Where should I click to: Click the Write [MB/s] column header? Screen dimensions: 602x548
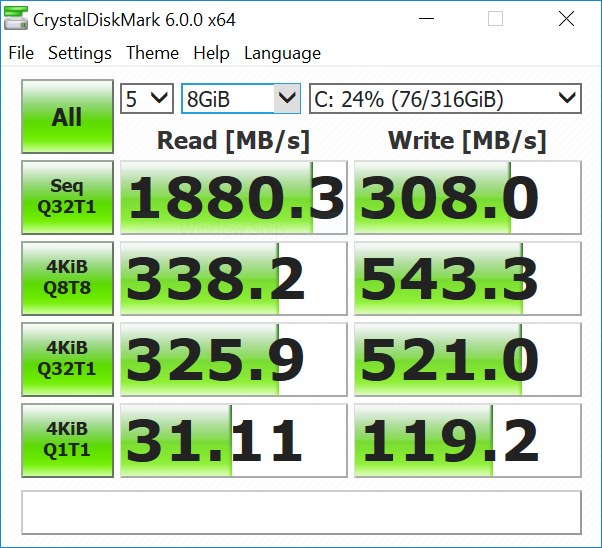click(467, 141)
